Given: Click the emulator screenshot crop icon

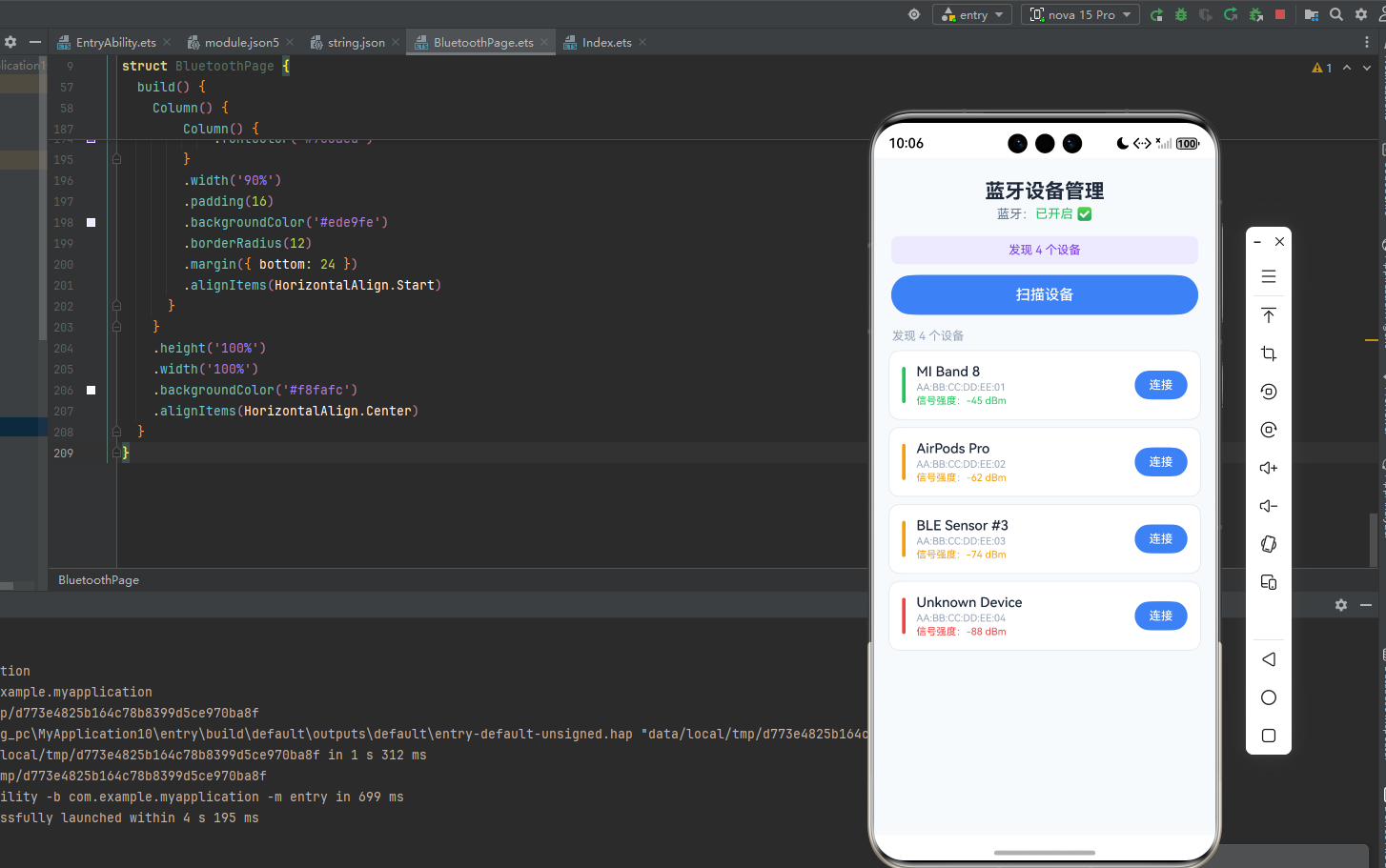Looking at the screenshot, I should 1269,353.
